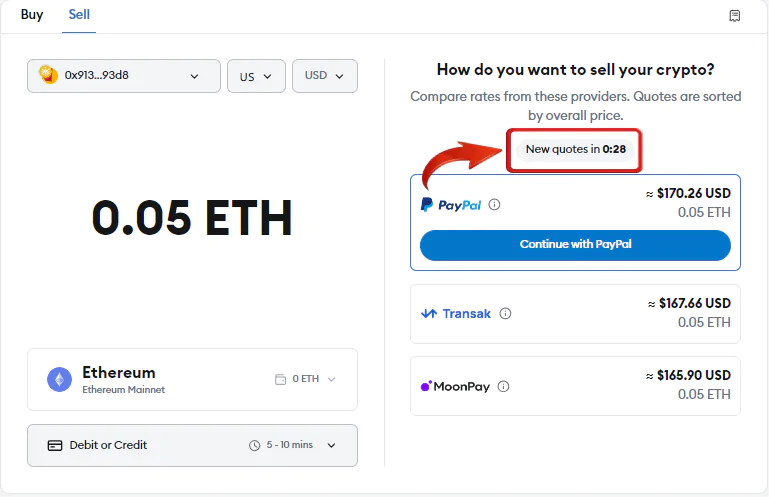Click the account avatar icon
Viewport: 769px width, 497px height.
click(48, 75)
